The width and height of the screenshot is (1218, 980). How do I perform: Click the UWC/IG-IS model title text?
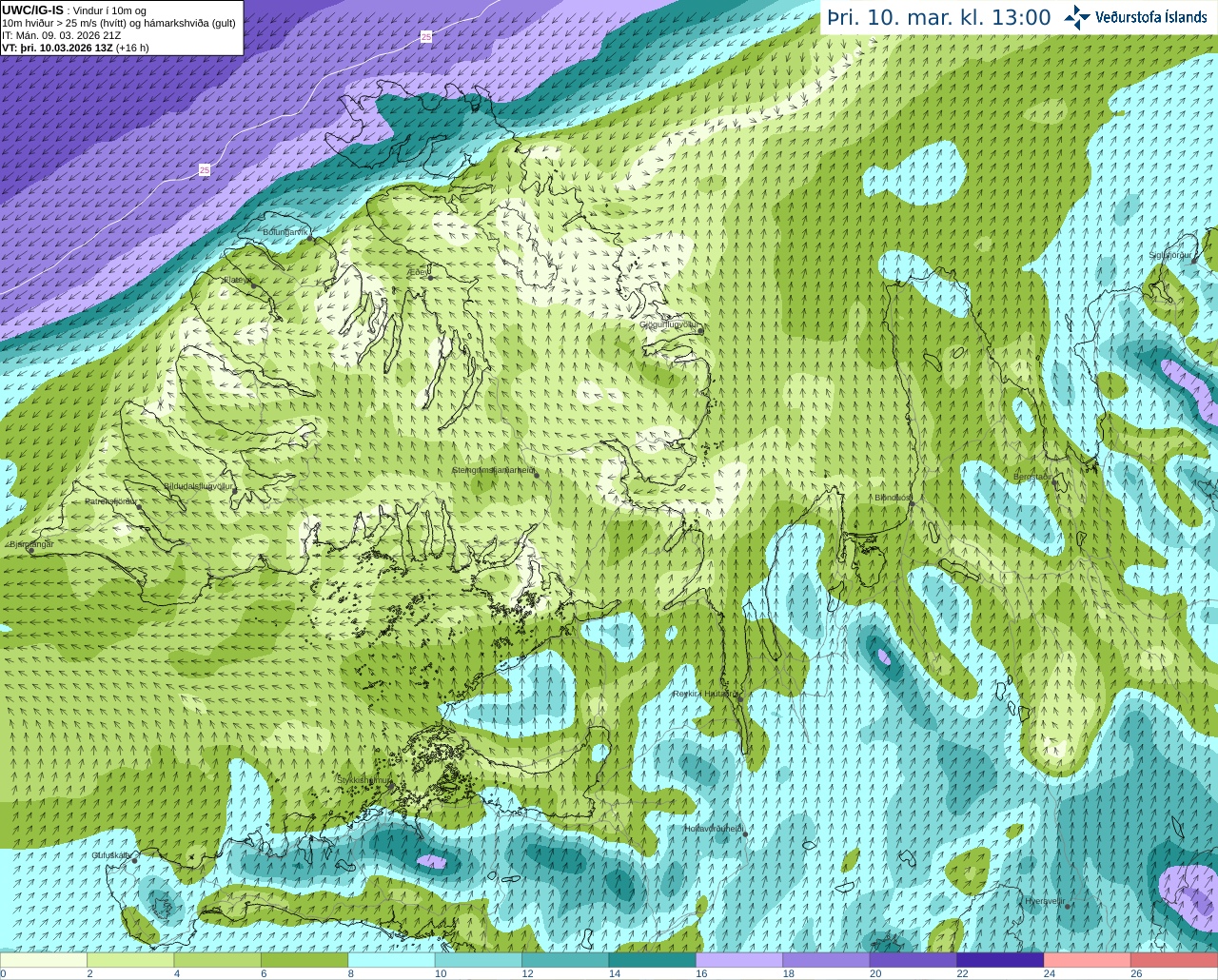point(32,10)
